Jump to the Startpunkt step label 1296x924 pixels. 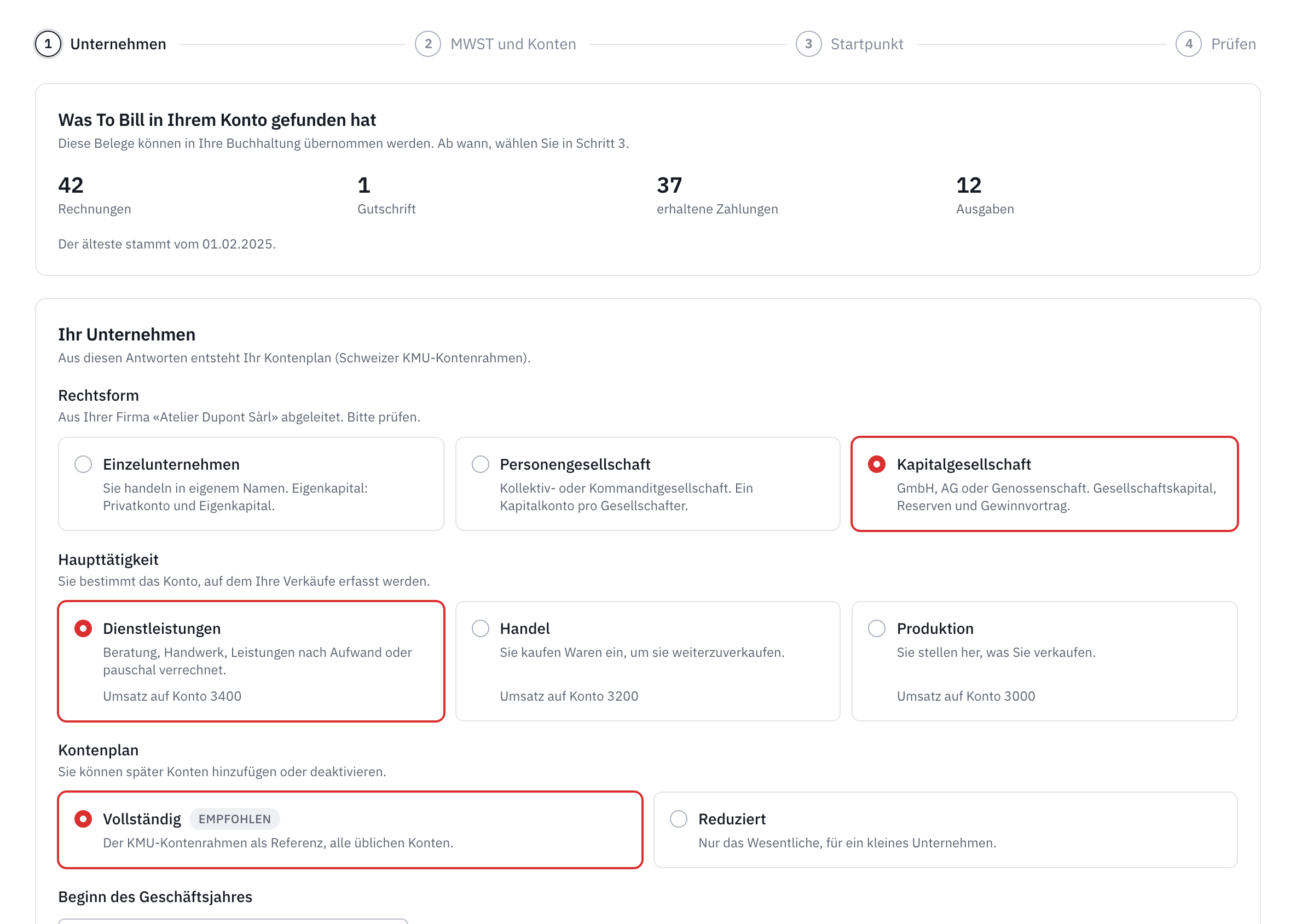(867, 44)
